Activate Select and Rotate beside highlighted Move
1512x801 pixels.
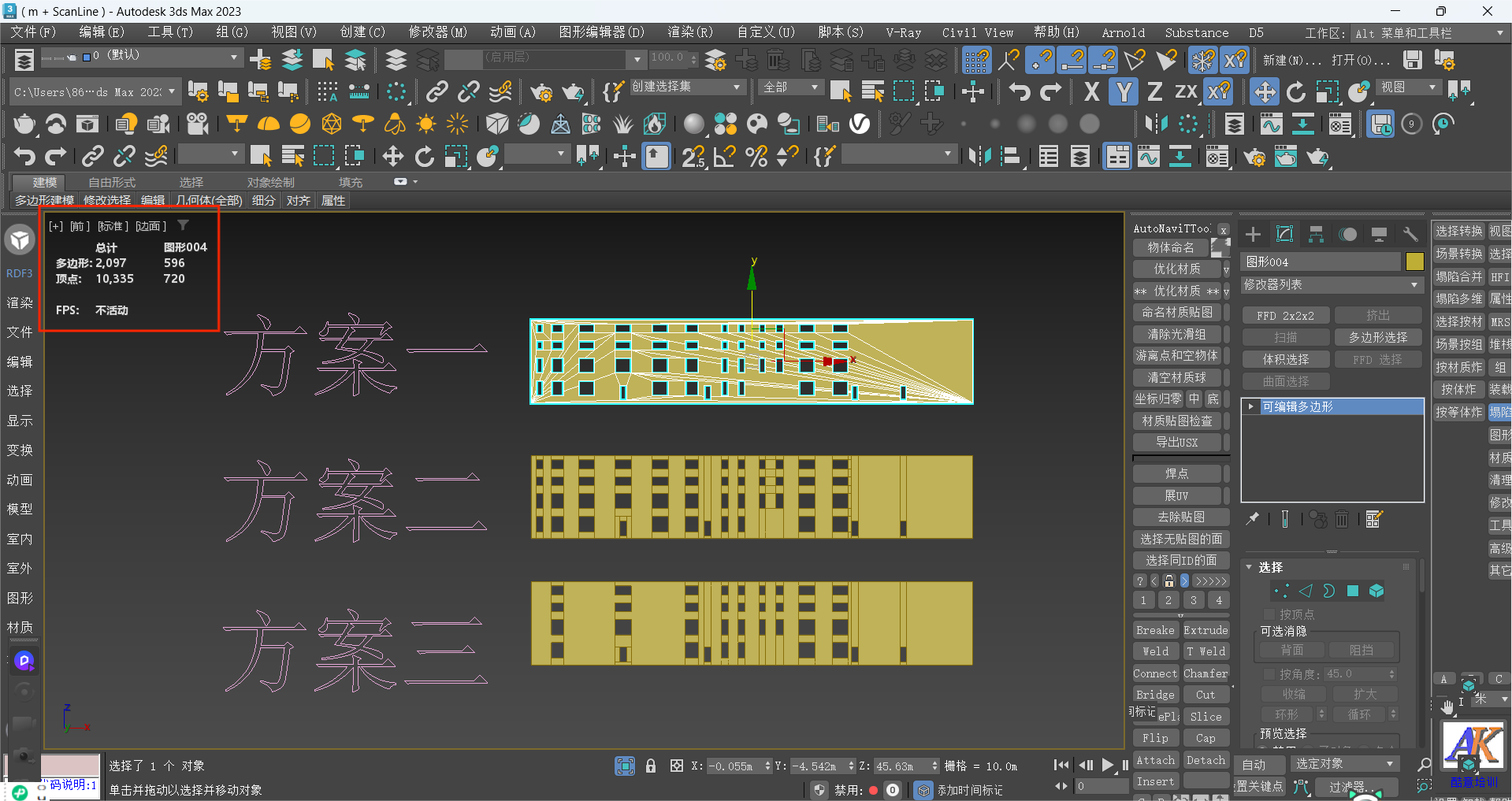click(x=1296, y=92)
